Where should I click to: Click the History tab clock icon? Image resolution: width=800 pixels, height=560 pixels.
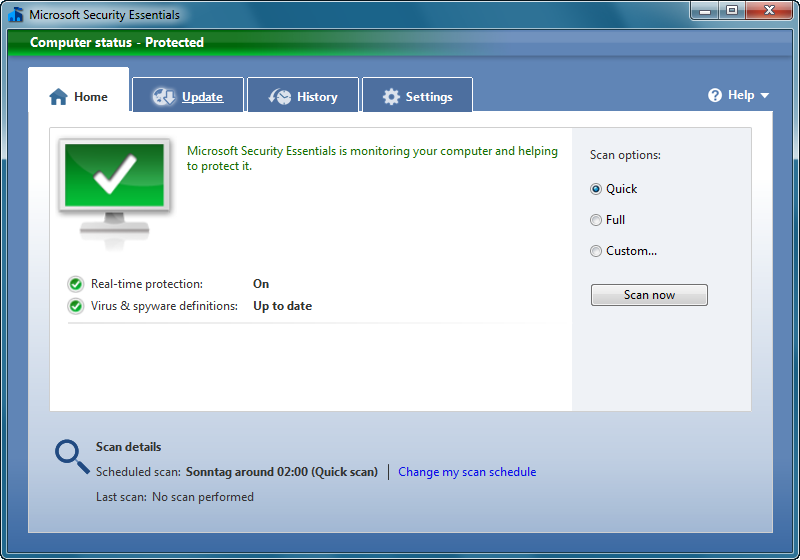pos(280,97)
